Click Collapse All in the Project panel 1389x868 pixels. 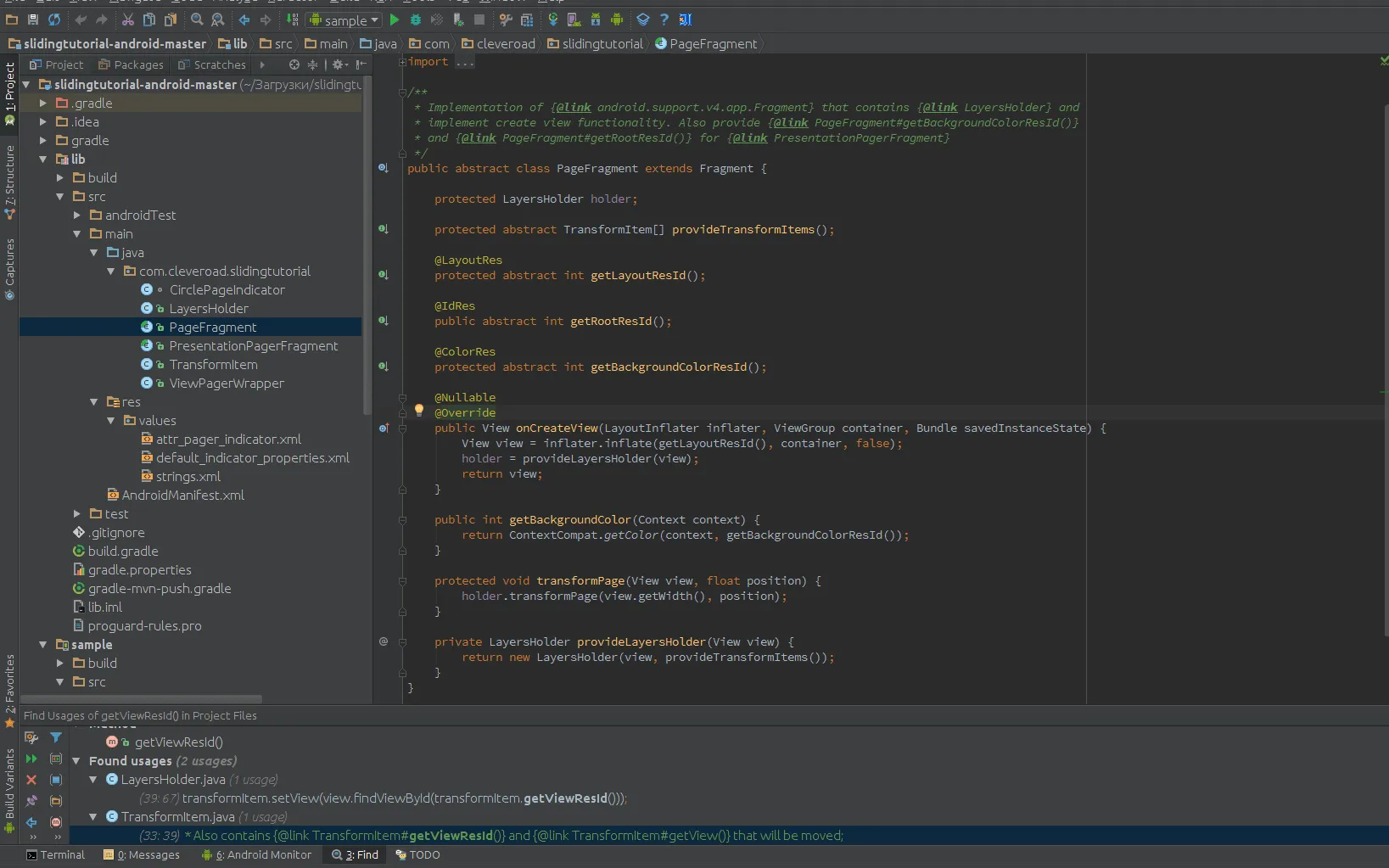pos(312,64)
